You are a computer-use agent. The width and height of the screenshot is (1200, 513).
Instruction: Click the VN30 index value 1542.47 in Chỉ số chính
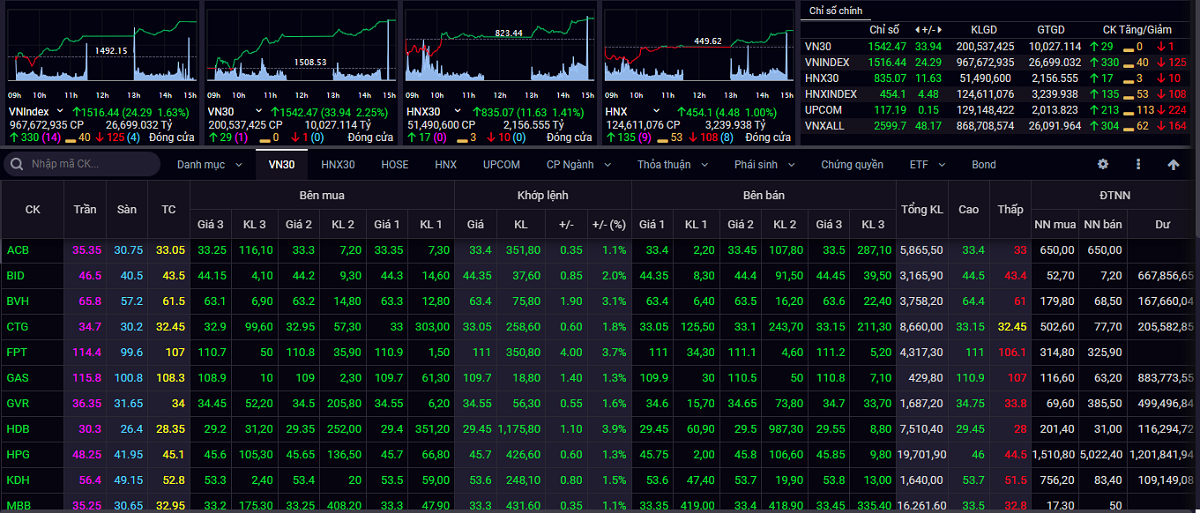click(886, 46)
